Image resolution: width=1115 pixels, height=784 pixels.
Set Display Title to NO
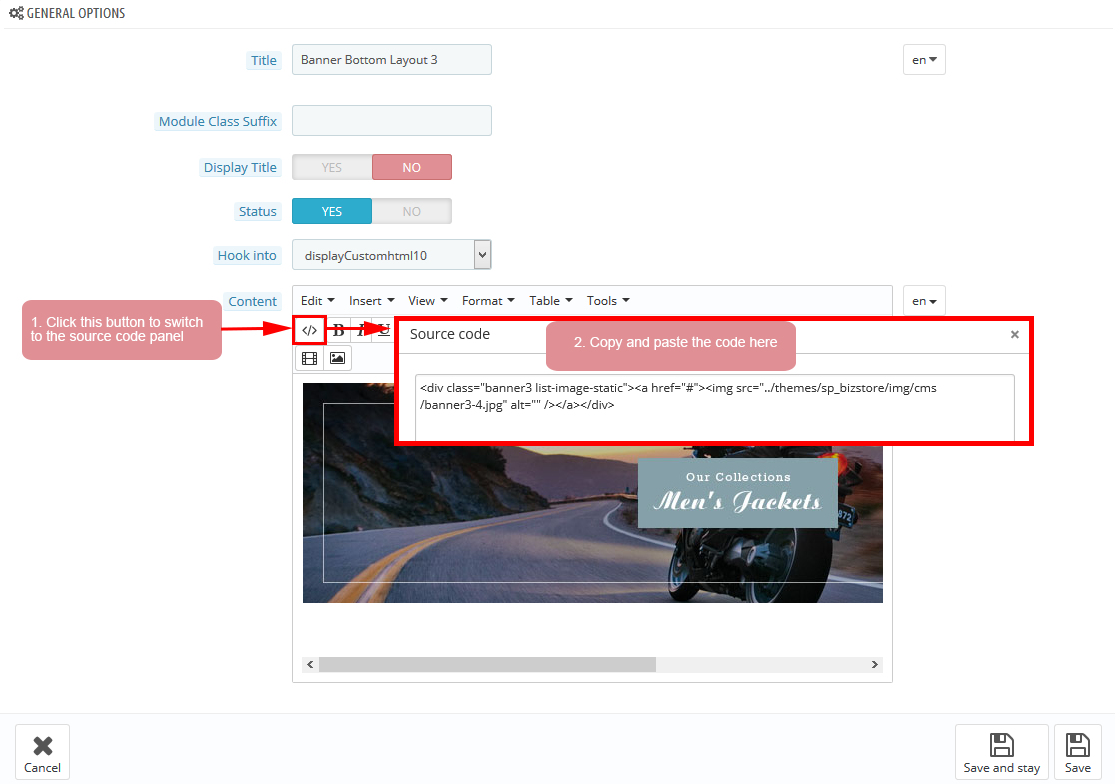[x=412, y=168]
